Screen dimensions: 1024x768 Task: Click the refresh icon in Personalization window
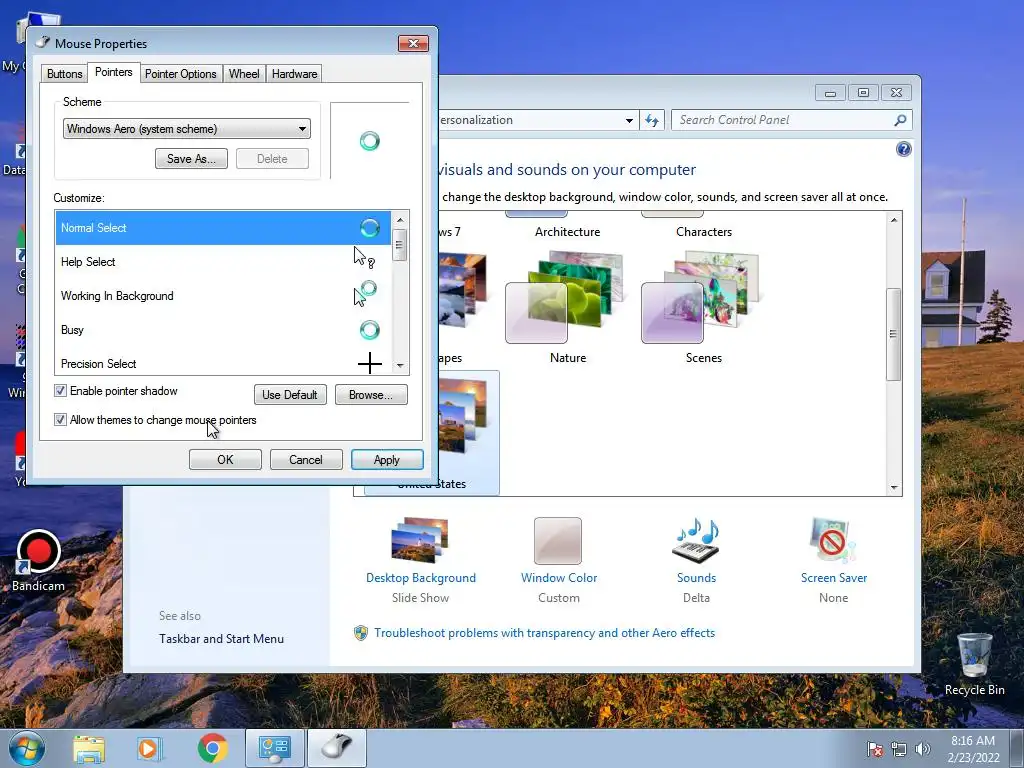[x=652, y=120]
